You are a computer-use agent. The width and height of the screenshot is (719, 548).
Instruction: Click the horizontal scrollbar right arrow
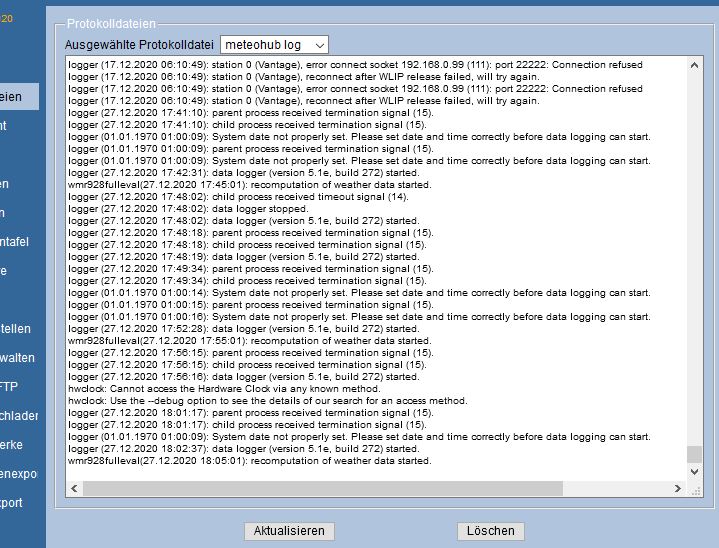[x=678, y=487]
